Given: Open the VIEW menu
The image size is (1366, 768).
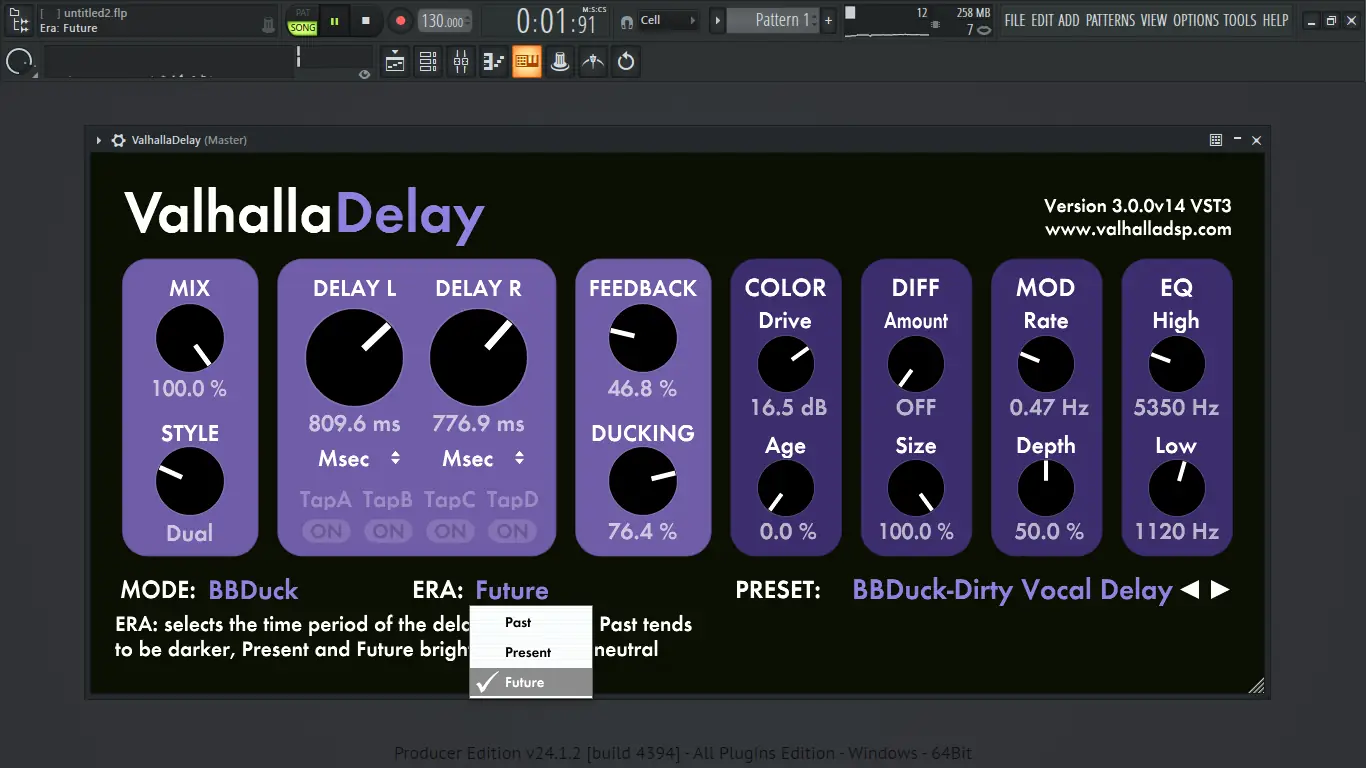Looking at the screenshot, I should coord(1154,20).
